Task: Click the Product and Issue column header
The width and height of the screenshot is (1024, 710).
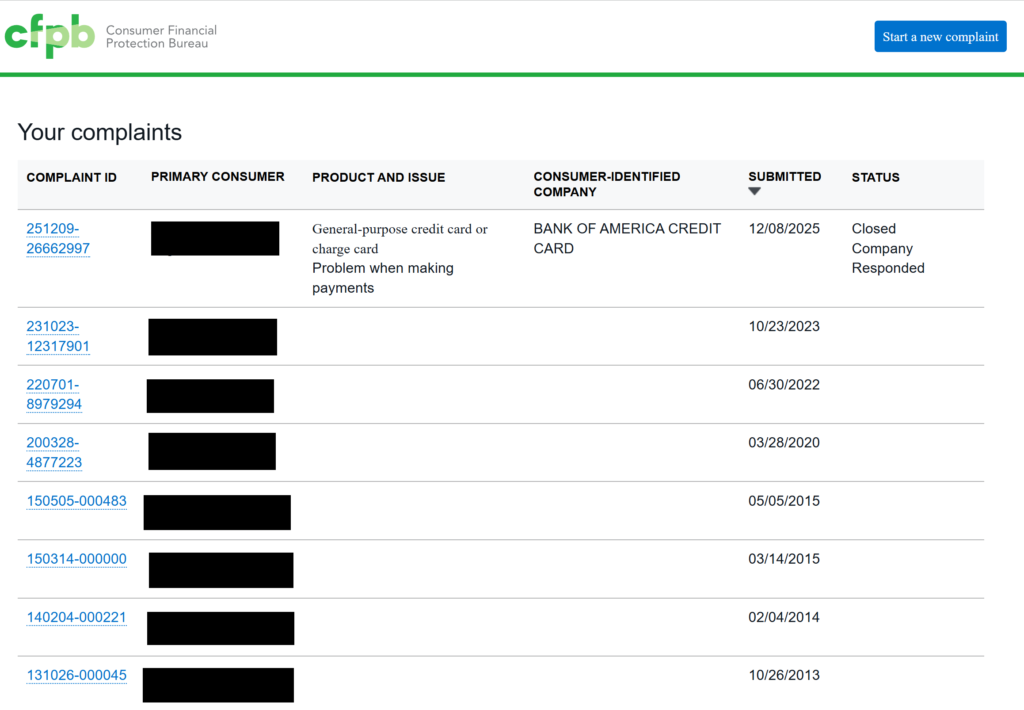Action: [x=378, y=178]
